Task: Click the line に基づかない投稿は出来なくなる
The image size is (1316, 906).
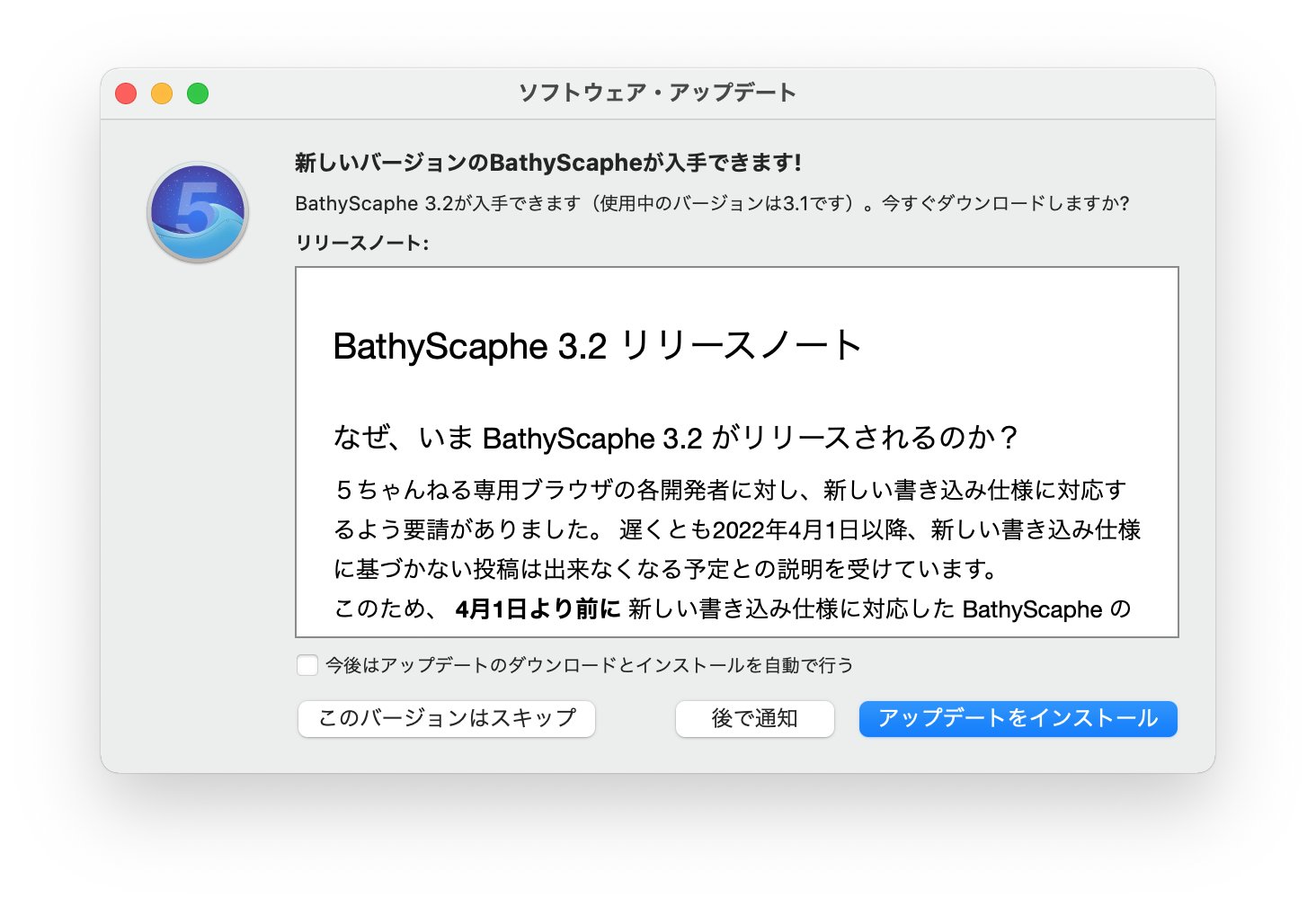Action: pos(666,569)
